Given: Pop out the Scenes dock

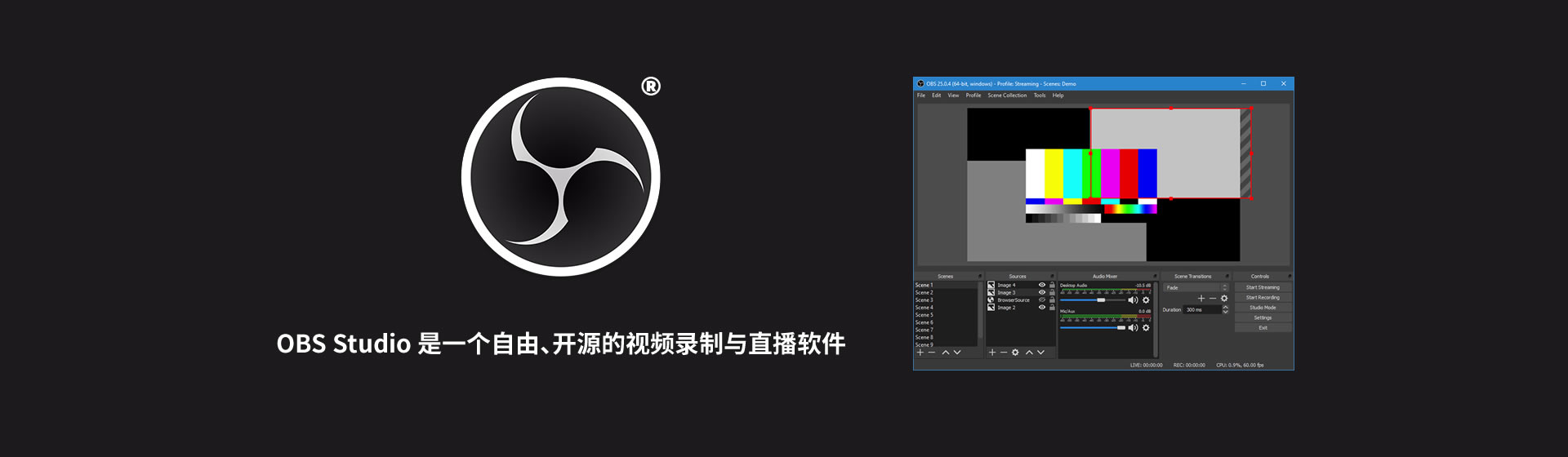Looking at the screenshot, I should click(x=980, y=276).
